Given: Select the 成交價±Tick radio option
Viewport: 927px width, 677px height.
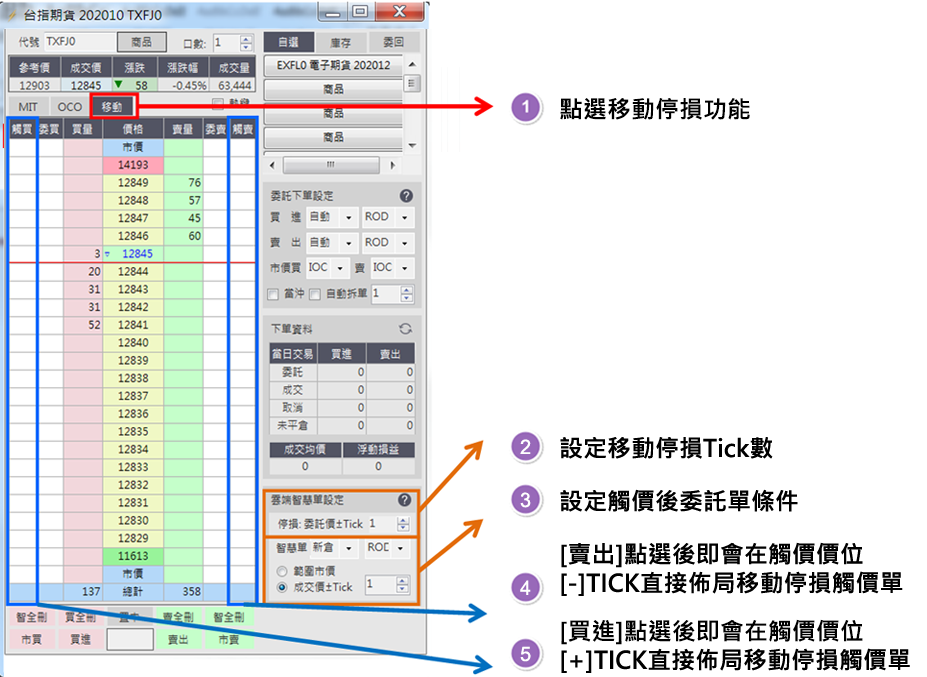Looking at the screenshot, I should 282,587.
